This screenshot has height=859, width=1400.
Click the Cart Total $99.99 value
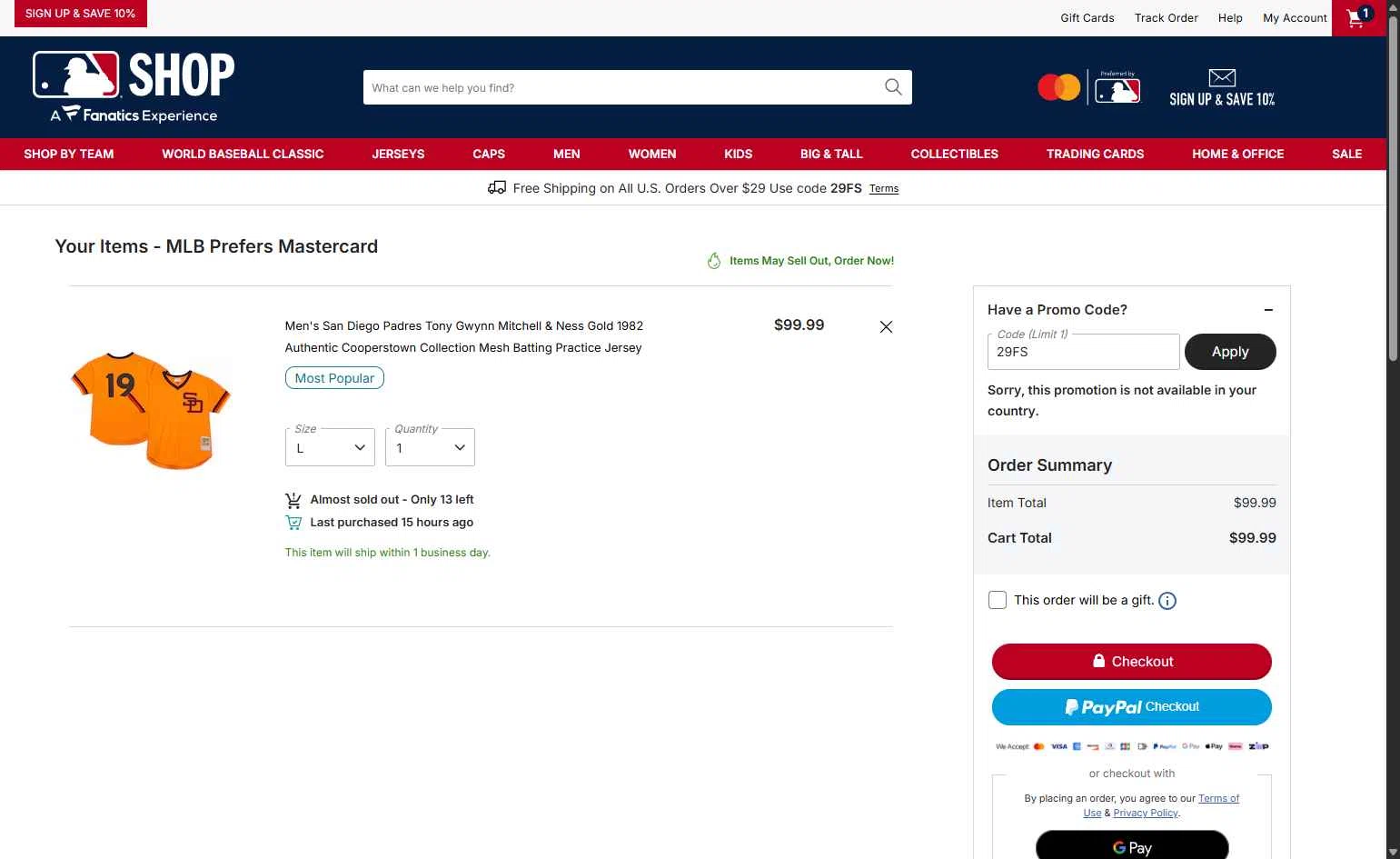coord(1252,538)
